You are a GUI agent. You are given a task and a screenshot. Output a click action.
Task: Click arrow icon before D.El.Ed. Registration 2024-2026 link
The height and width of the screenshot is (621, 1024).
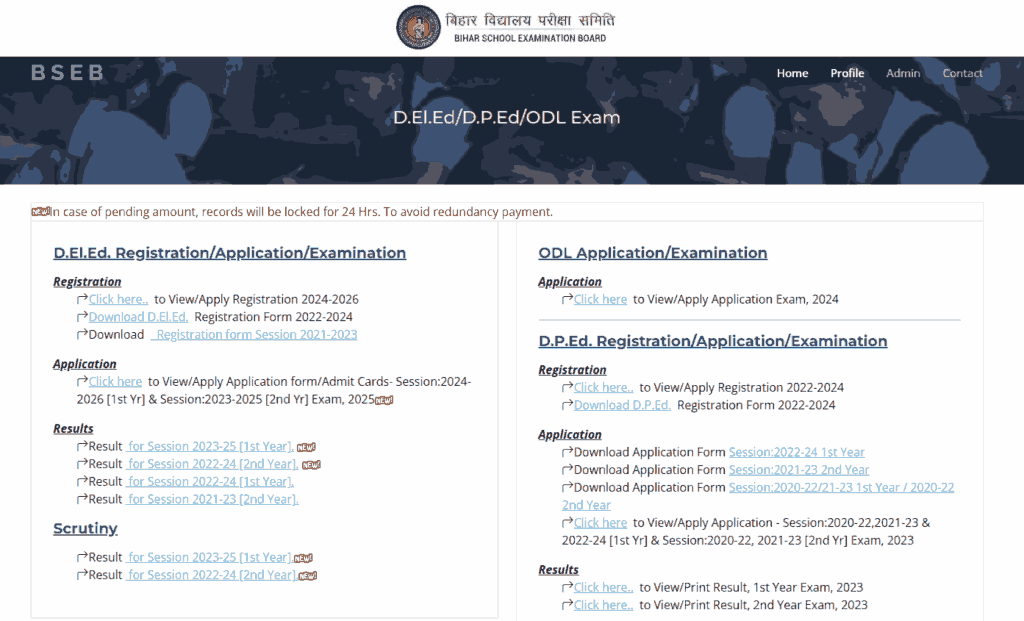coord(82,299)
